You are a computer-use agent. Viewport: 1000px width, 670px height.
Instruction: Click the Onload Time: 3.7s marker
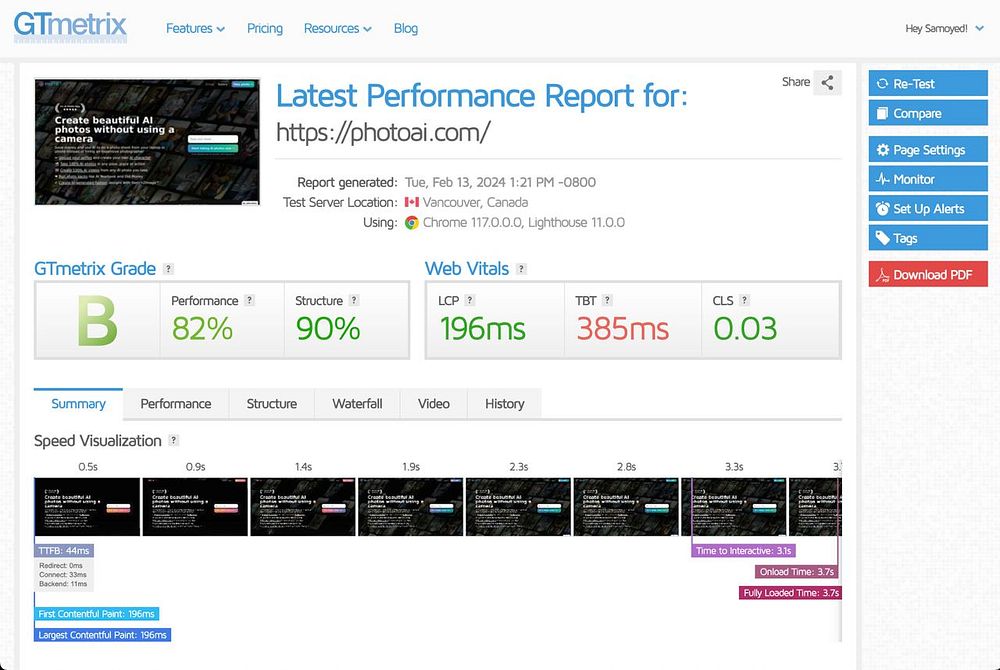[x=797, y=572]
